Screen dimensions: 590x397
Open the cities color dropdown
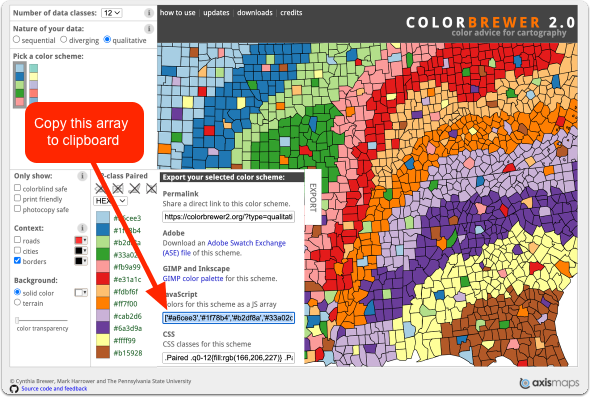81,251
